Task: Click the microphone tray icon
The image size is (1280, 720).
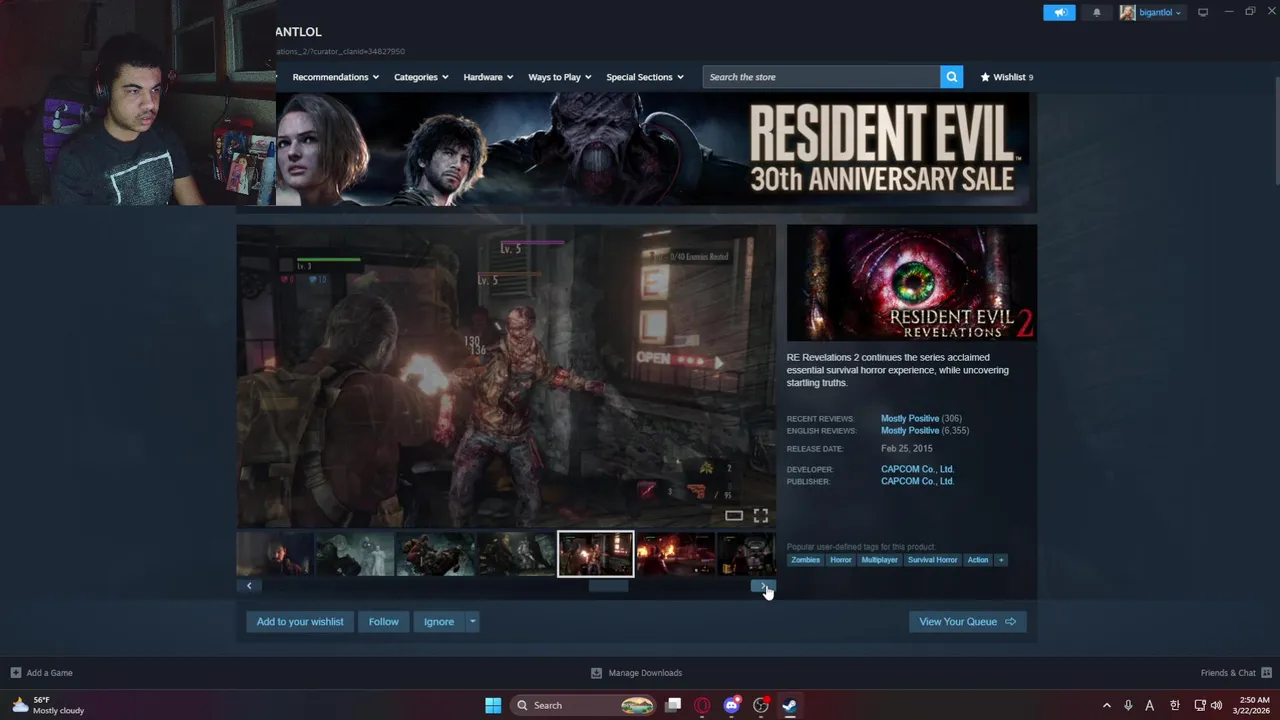Action: click(x=1128, y=706)
